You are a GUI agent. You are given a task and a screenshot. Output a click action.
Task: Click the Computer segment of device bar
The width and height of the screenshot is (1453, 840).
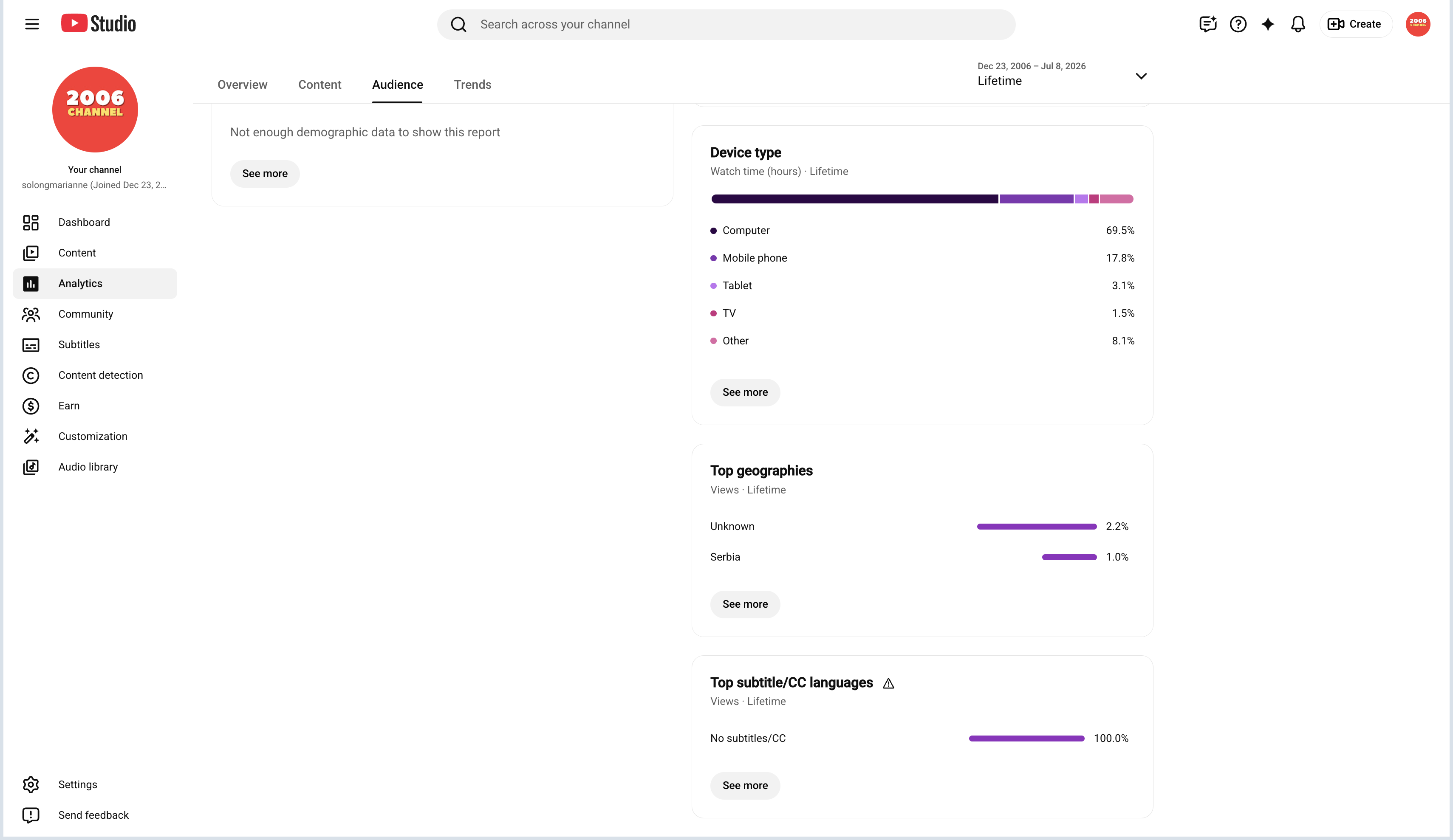854,199
